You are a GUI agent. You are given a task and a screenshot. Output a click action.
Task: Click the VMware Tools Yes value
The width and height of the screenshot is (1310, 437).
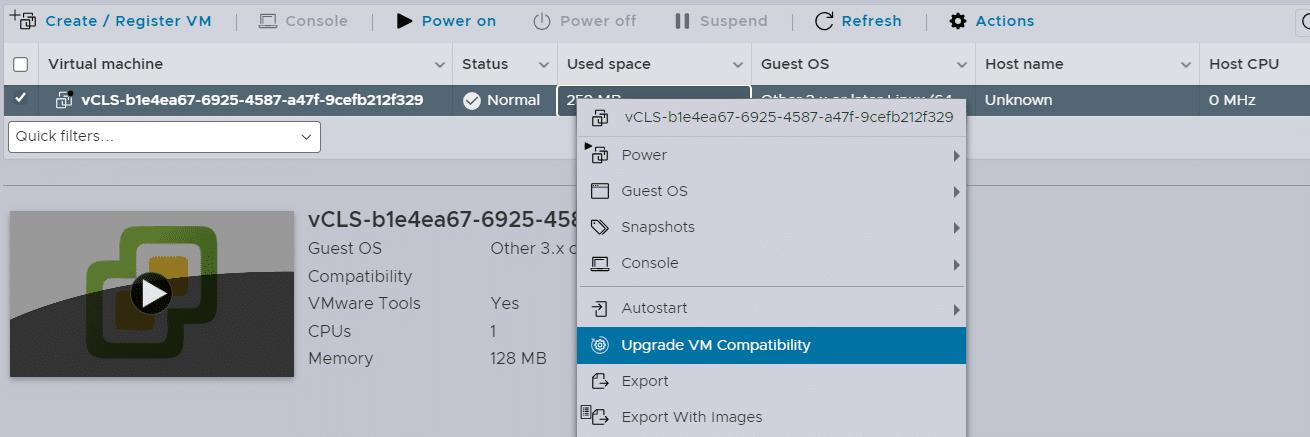coord(505,303)
